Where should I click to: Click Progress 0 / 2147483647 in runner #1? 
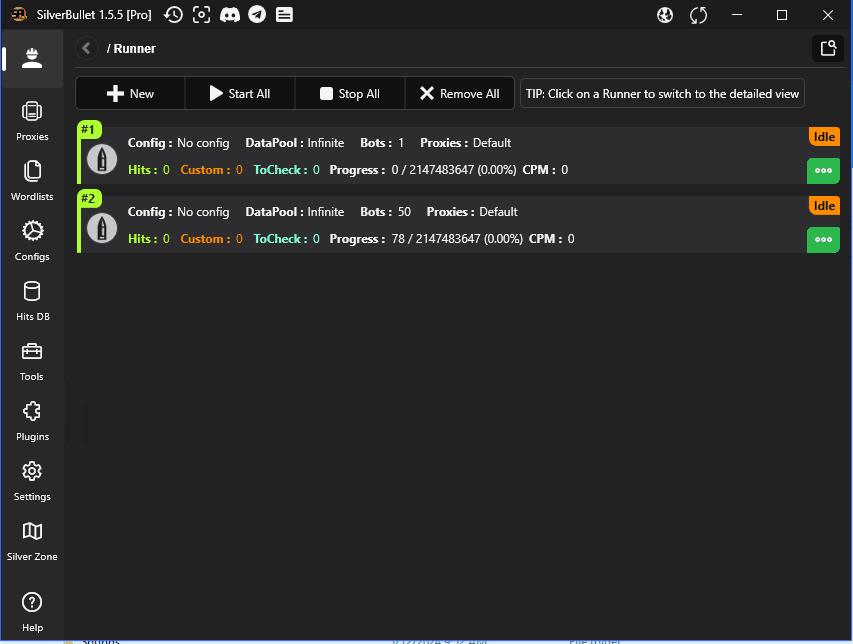click(423, 170)
